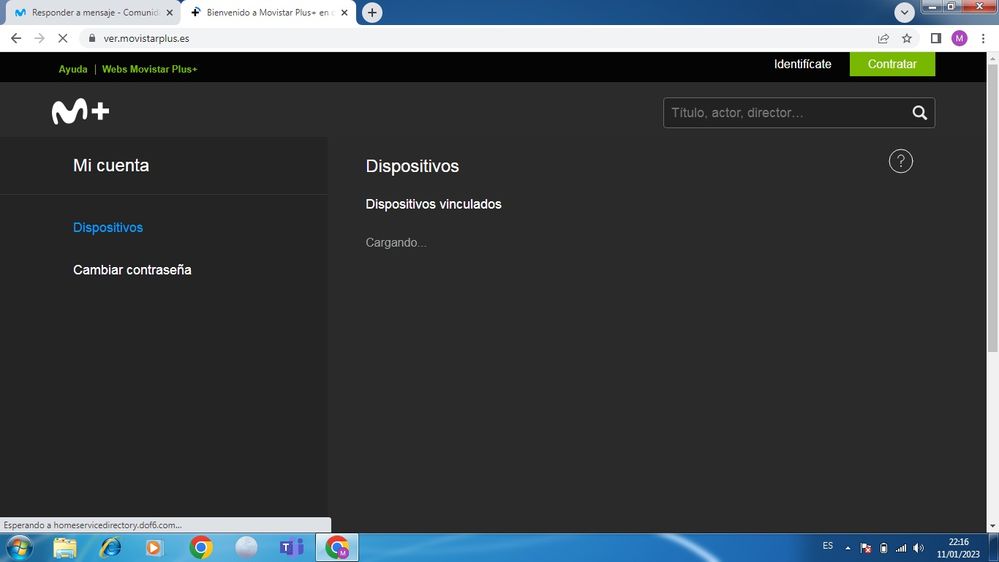
Task: Click the green Contratar button
Action: pos(892,64)
